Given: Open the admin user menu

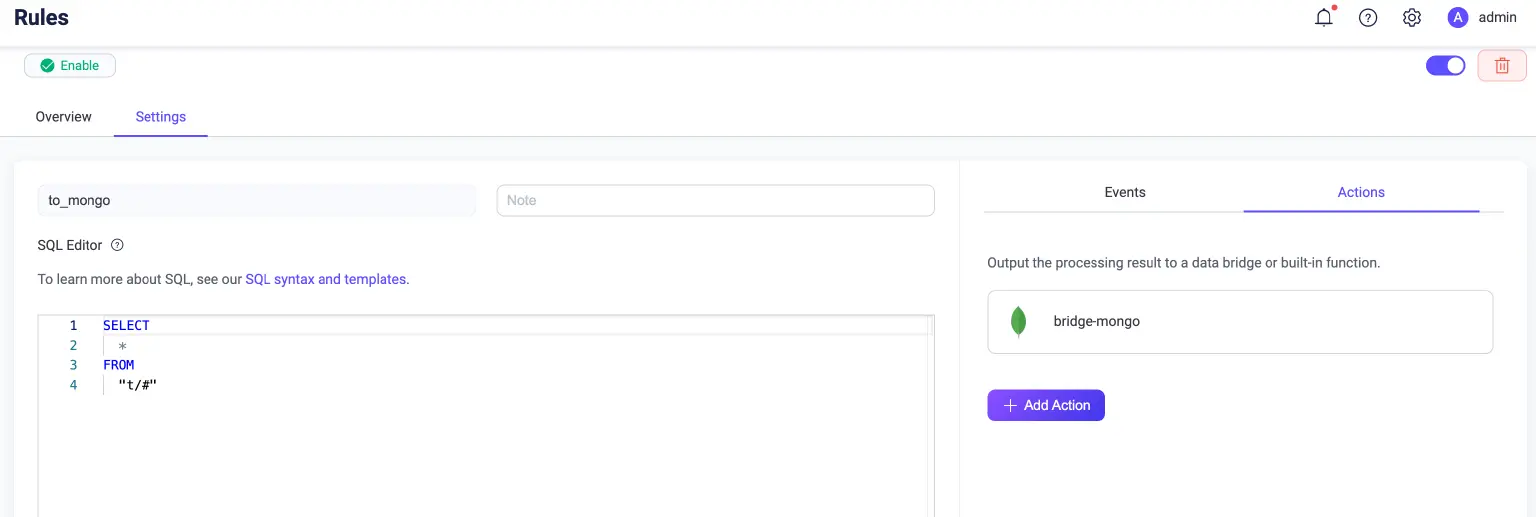Looking at the screenshot, I should tap(1497, 18).
